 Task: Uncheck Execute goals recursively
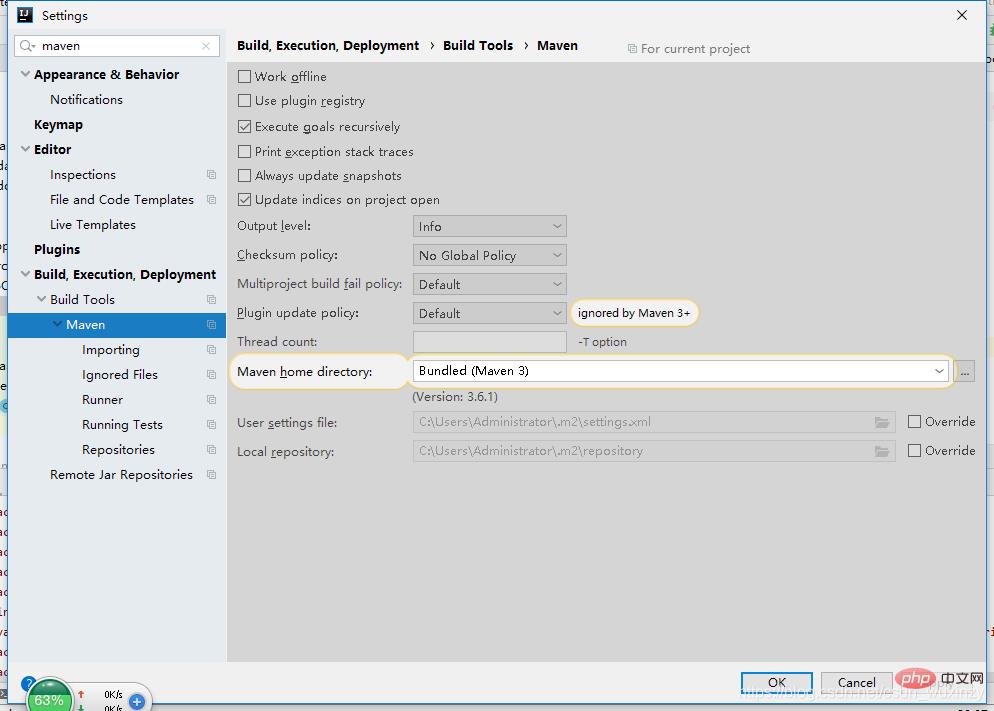click(245, 127)
